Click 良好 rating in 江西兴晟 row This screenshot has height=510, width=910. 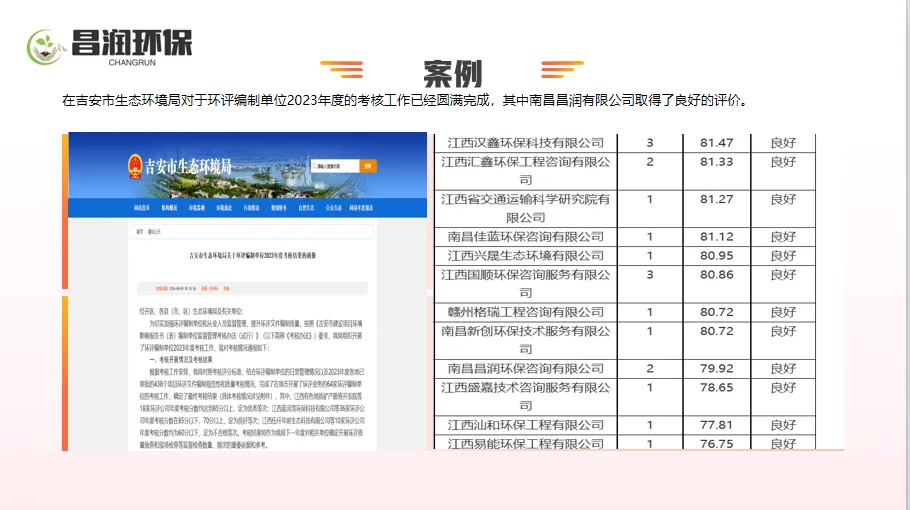783,256
